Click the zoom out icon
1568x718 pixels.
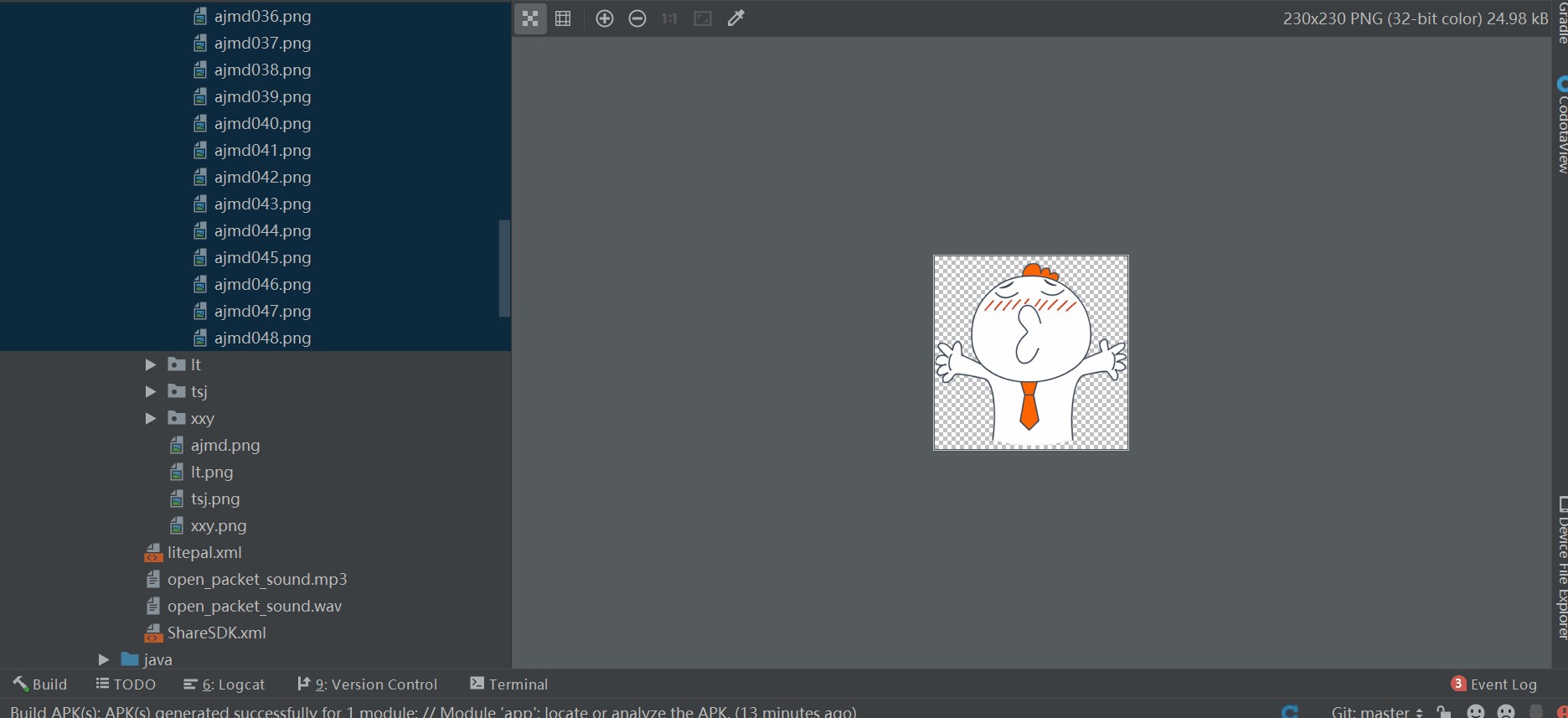pos(637,18)
